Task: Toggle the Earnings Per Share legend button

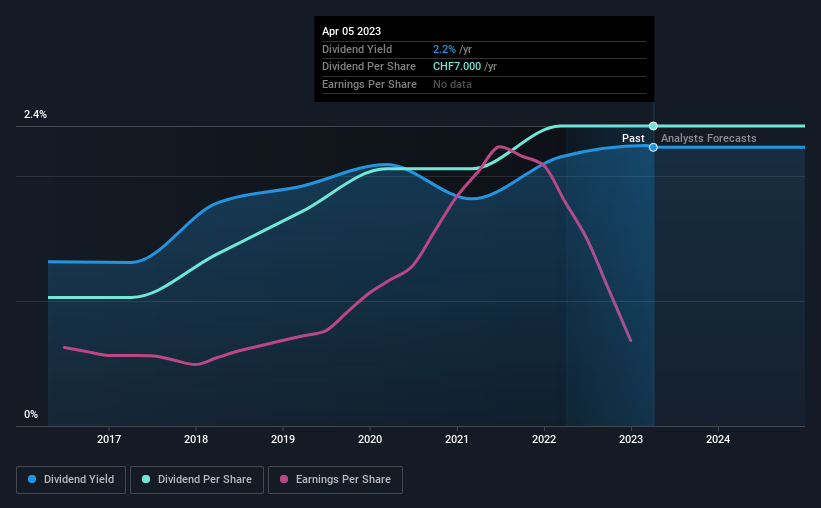Action: [335, 480]
